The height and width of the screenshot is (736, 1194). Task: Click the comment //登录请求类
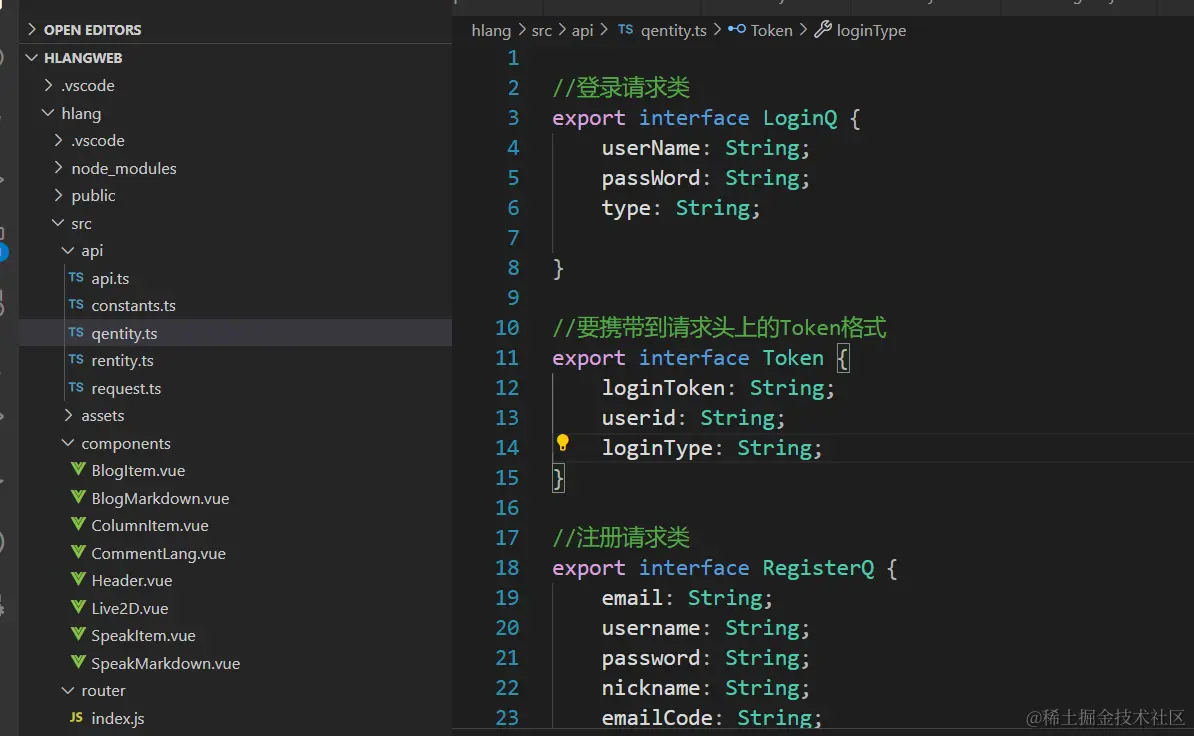(x=621, y=88)
